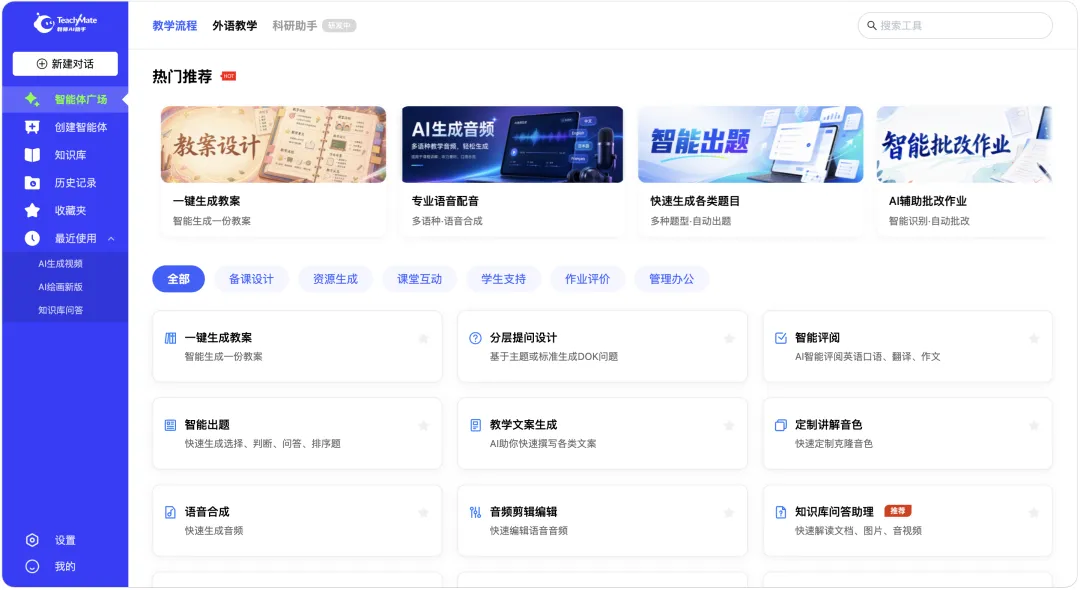Click the TeachMate logo
Screen dimensions: 1080x590
point(65,23)
